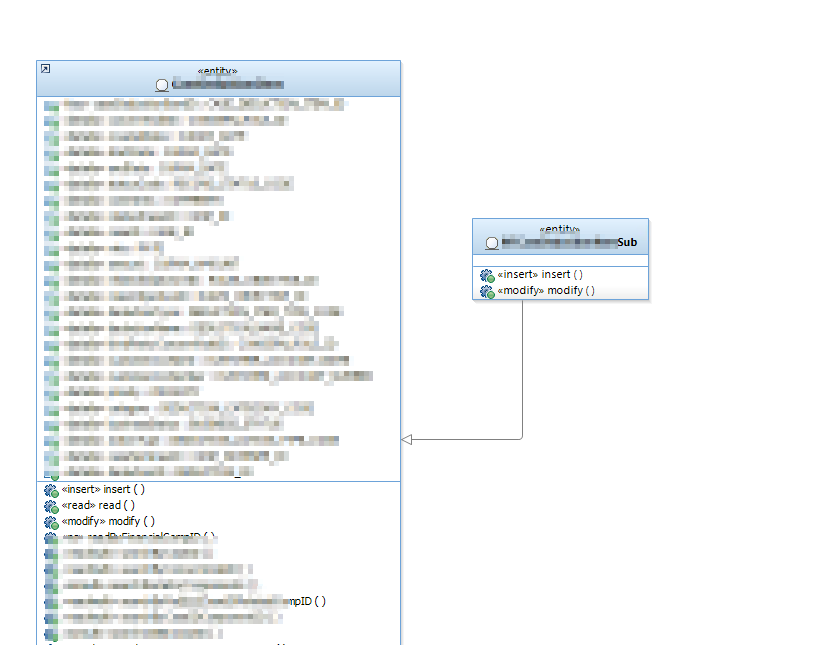Viewport: 835px width, 645px height.
Task: Click the gear icon beside «read» read ()
Action: tap(51, 506)
